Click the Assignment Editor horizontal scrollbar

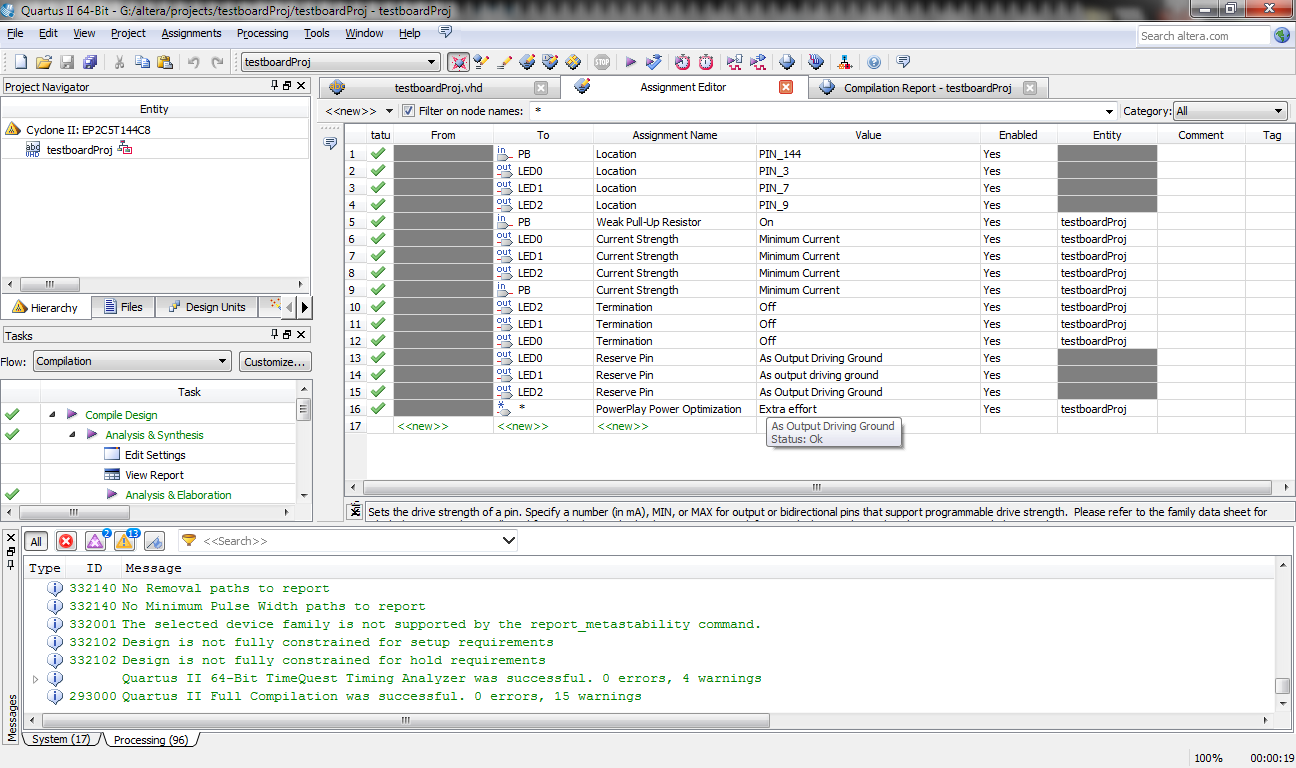[815, 488]
